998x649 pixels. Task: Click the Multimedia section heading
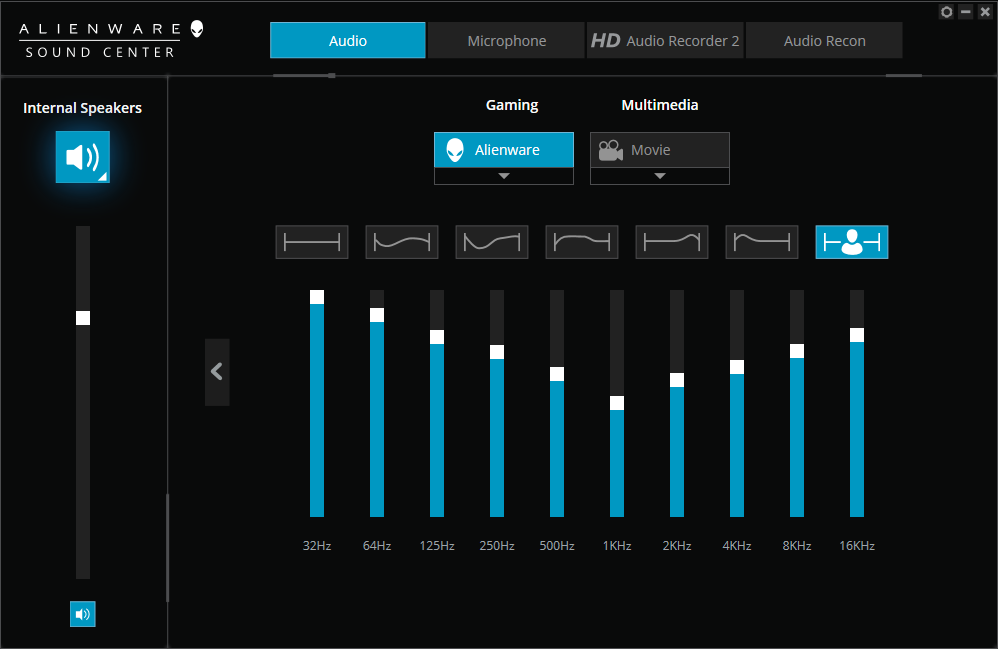[x=660, y=105]
